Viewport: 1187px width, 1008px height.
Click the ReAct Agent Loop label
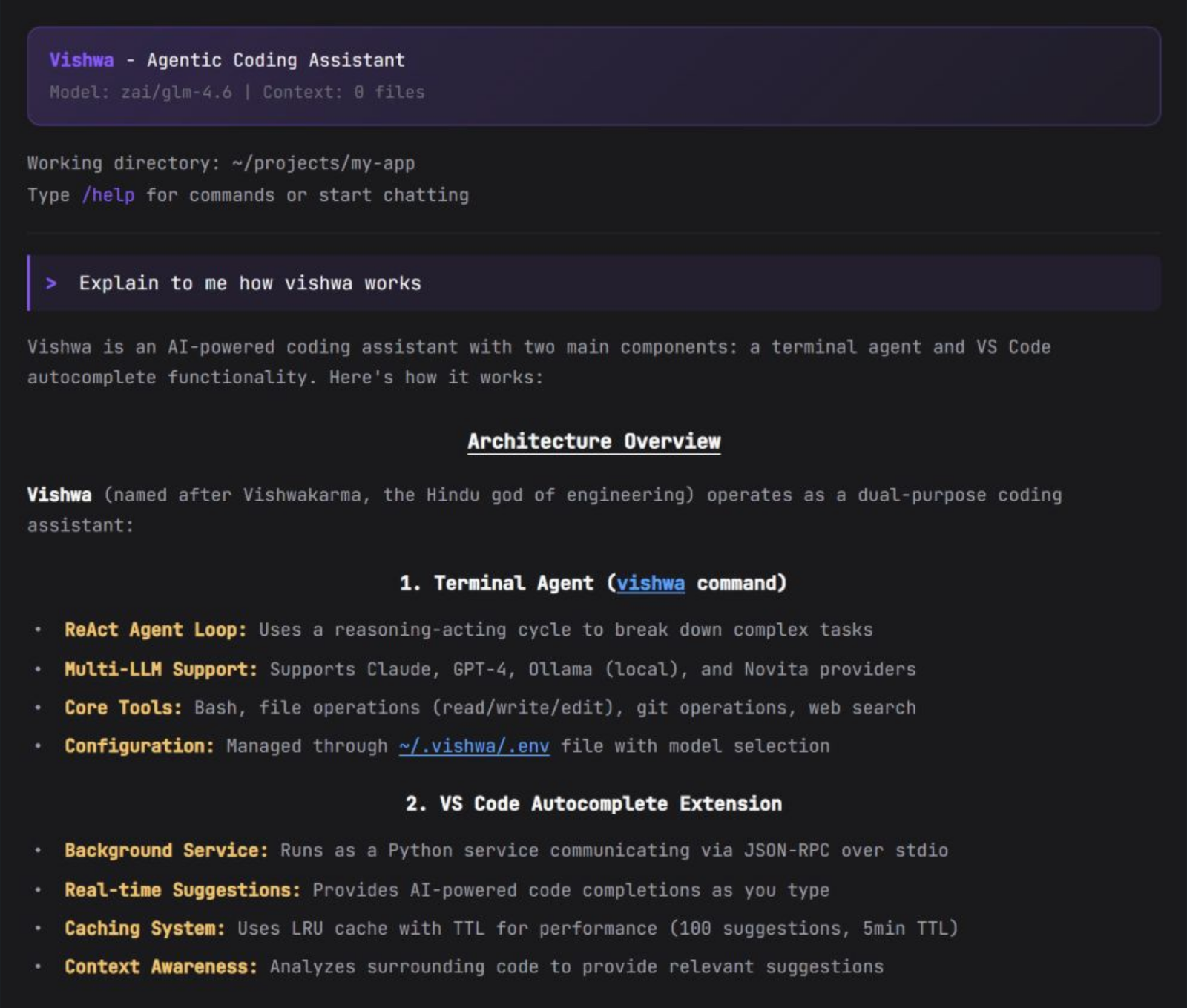[155, 630]
